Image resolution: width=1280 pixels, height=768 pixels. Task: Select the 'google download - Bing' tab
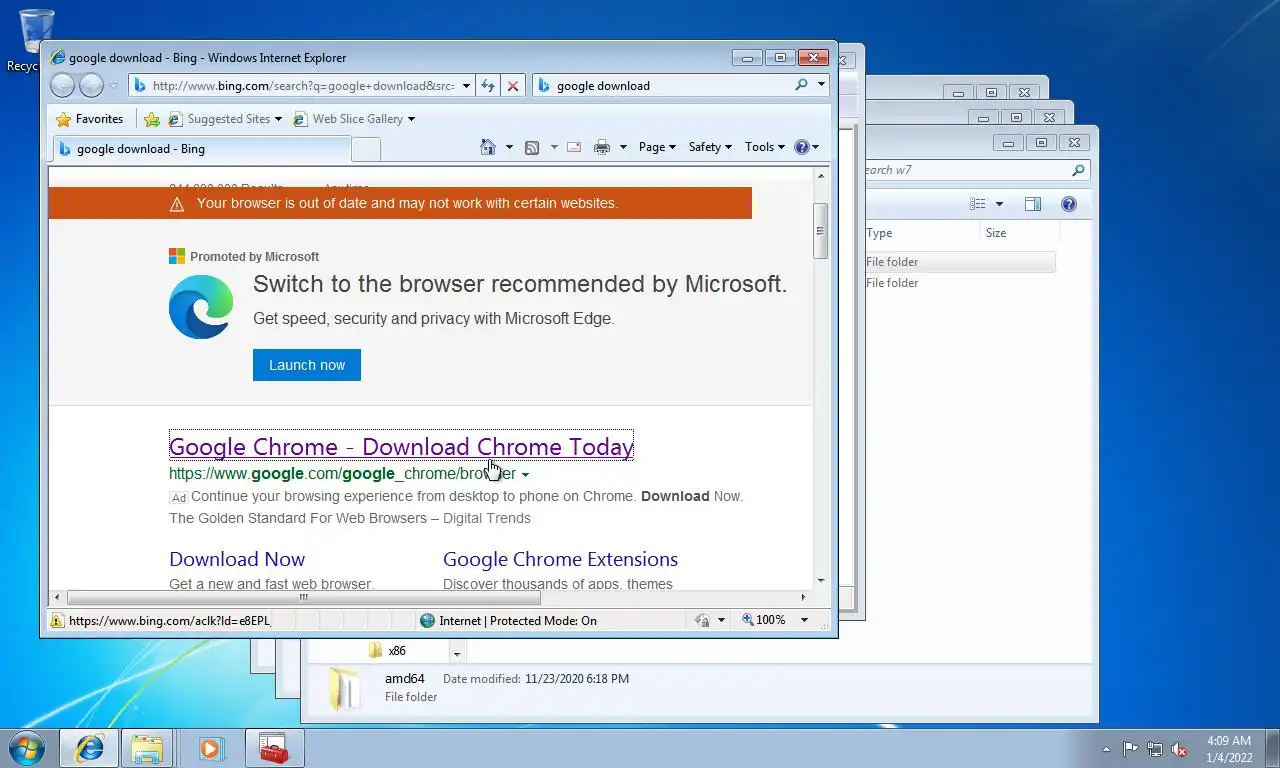click(x=200, y=149)
